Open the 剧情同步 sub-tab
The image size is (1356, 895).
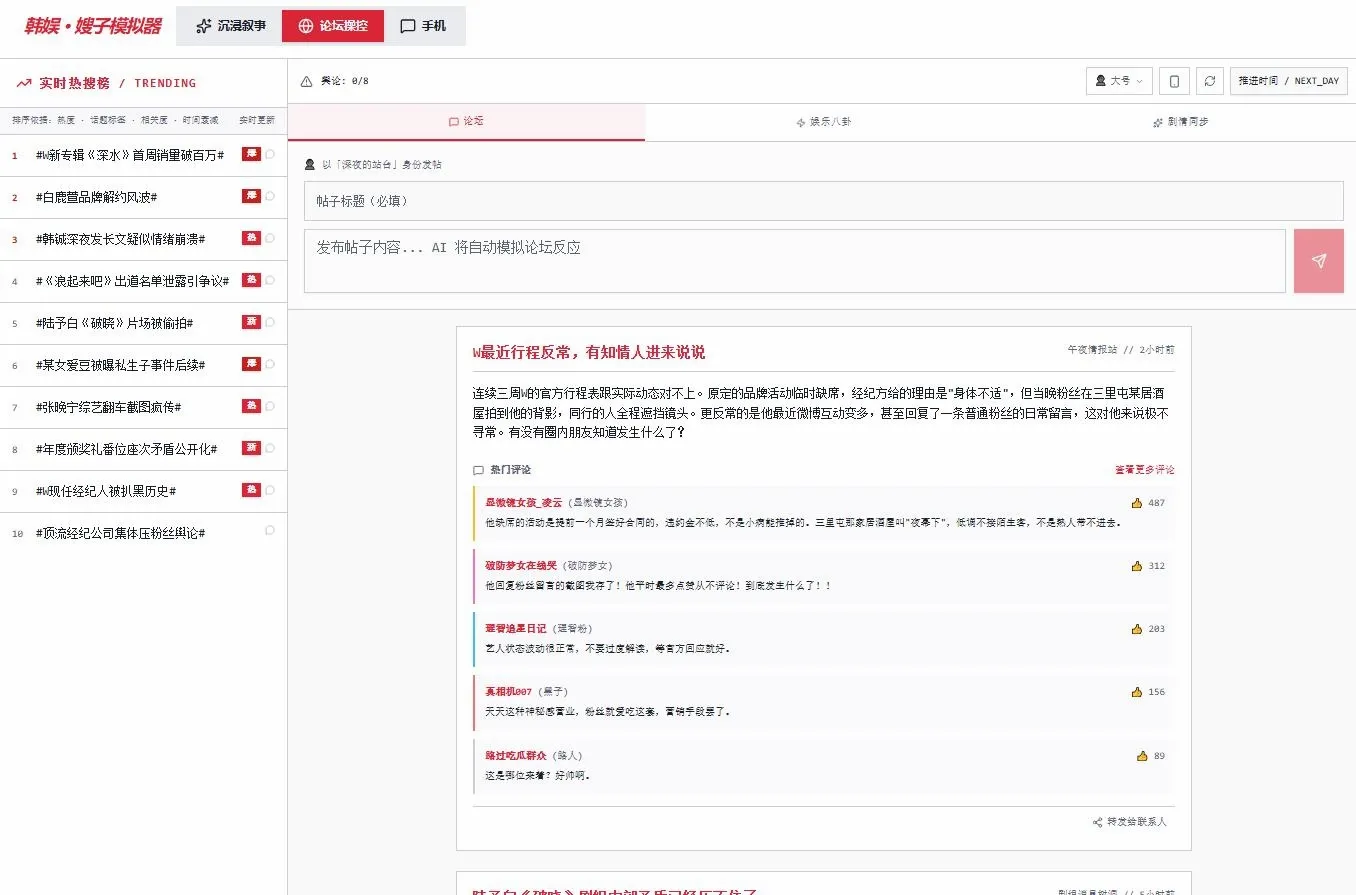(1180, 122)
